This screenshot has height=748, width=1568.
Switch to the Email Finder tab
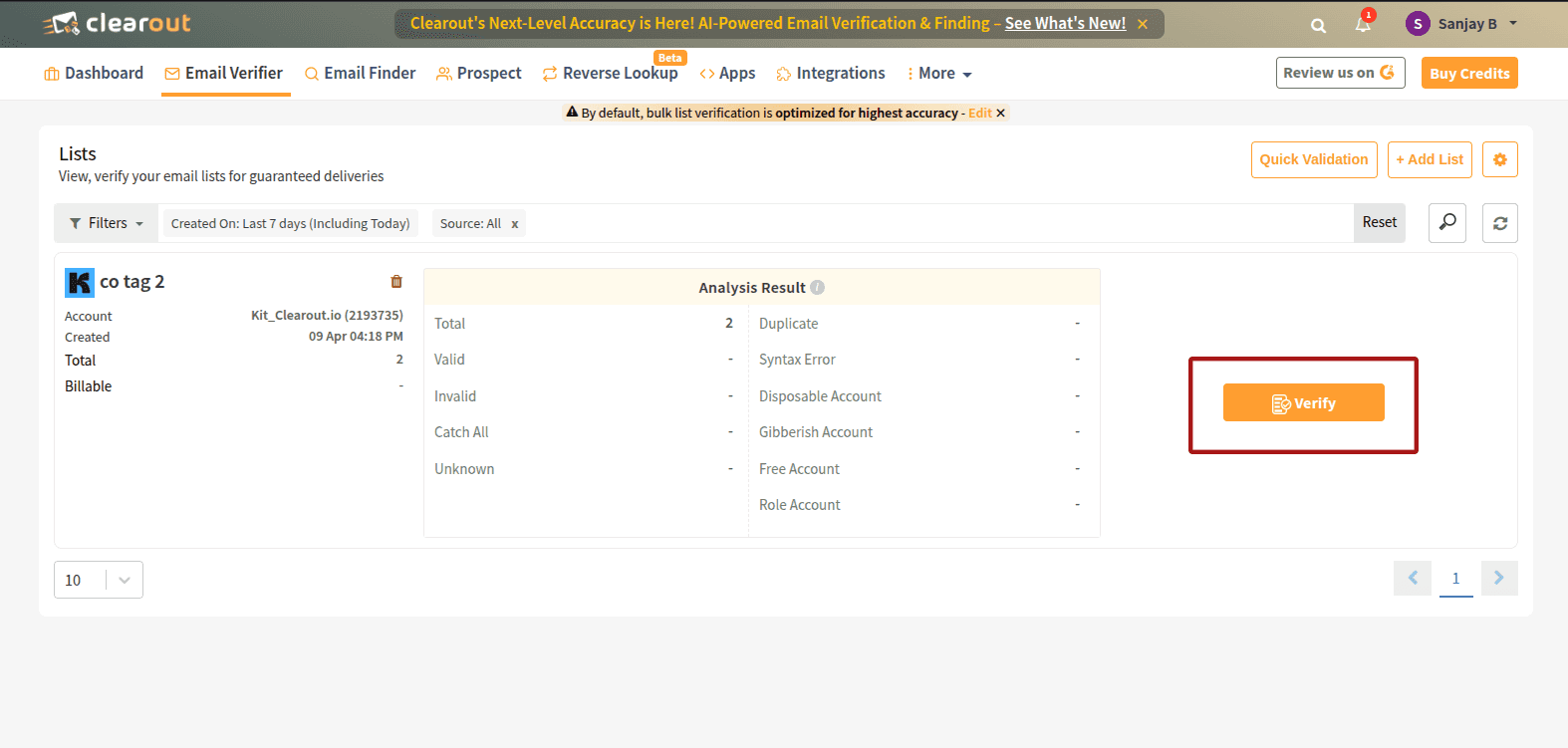tap(360, 74)
